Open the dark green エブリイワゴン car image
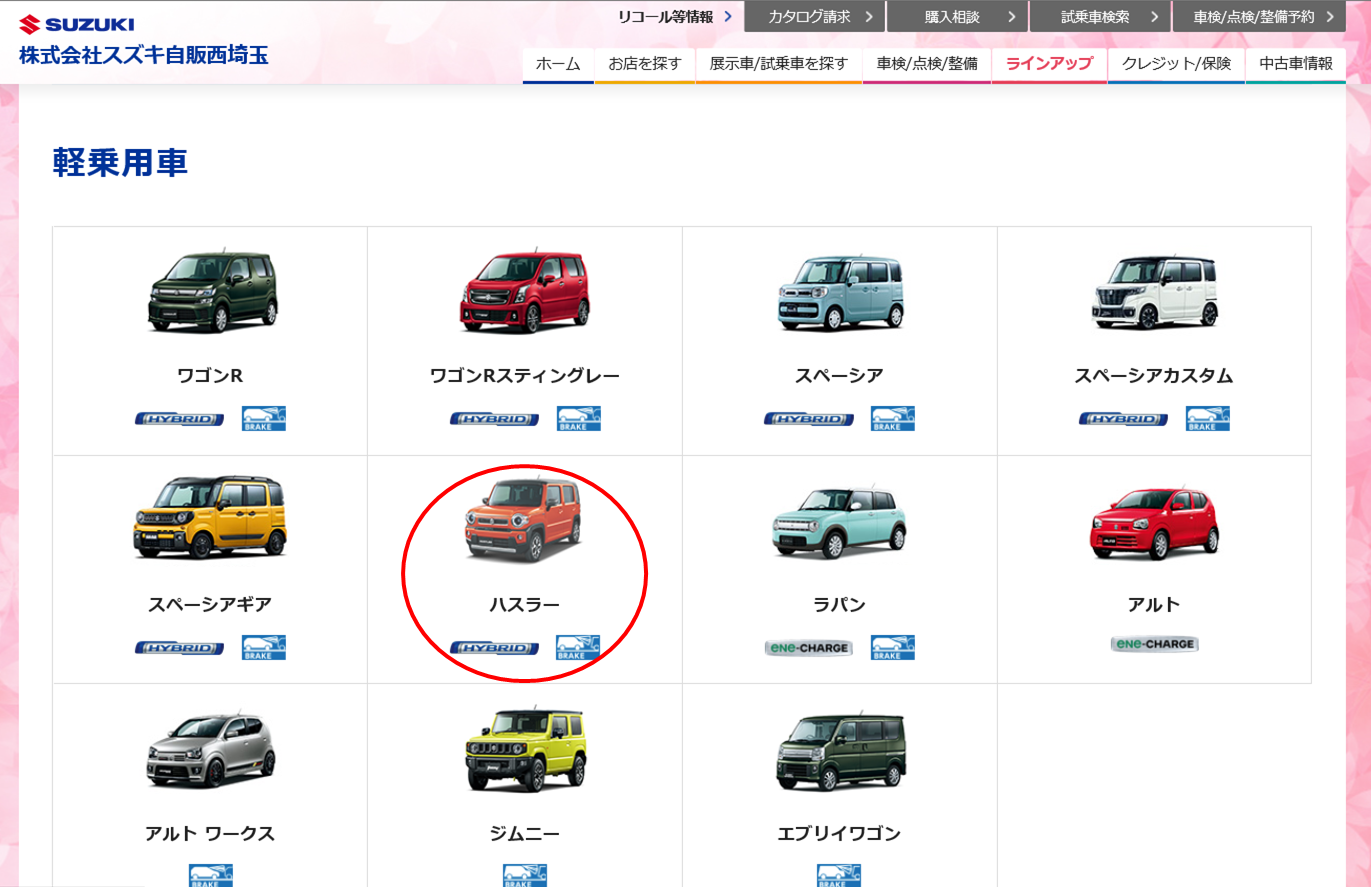Image resolution: width=1371 pixels, height=888 pixels. 840,752
